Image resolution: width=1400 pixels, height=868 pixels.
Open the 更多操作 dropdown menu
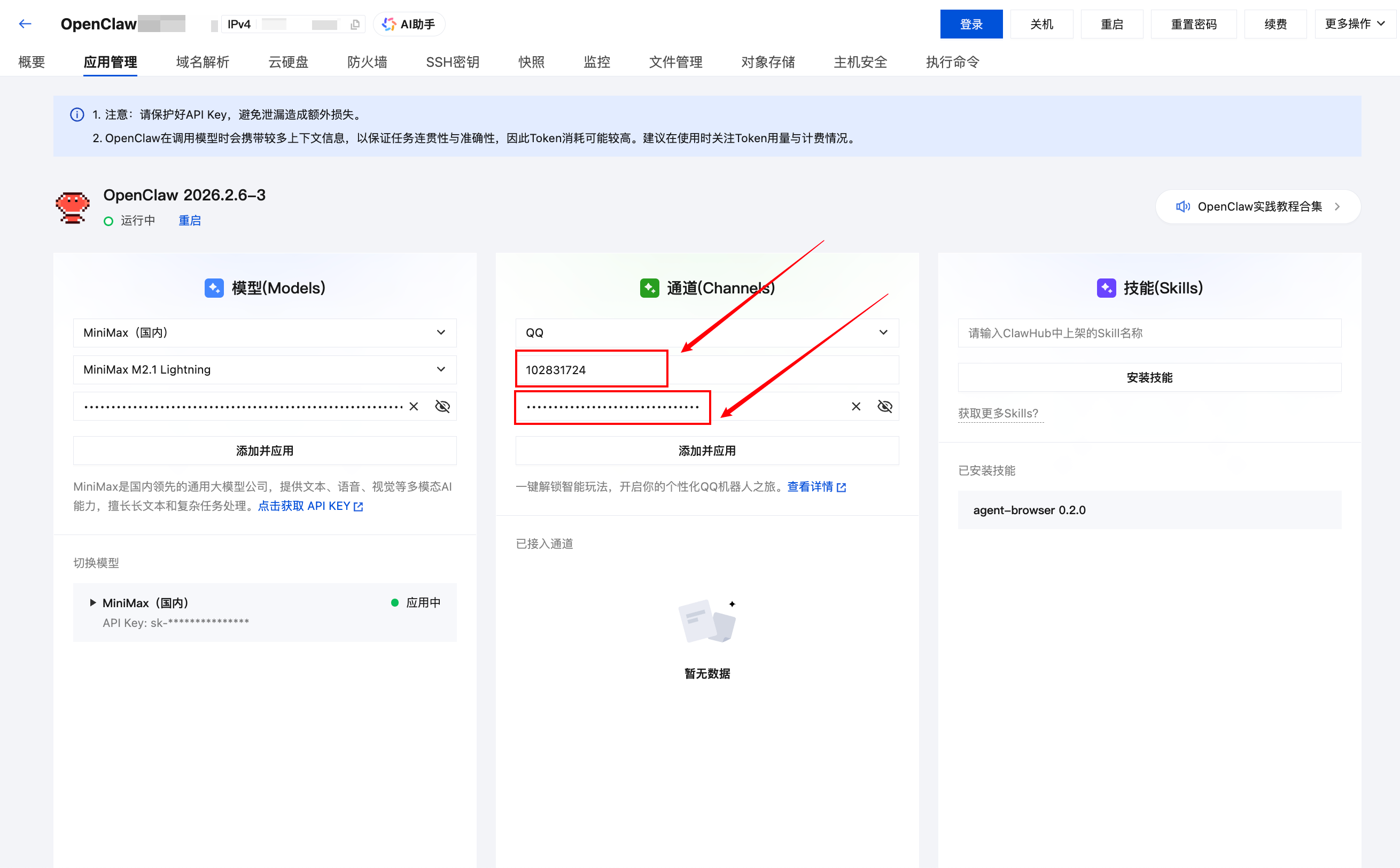[x=1355, y=24]
